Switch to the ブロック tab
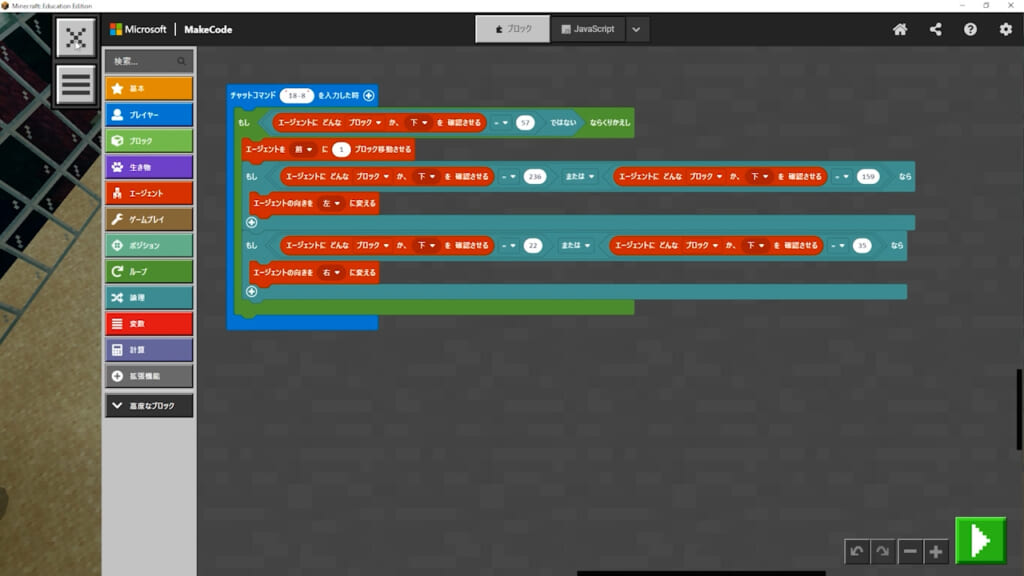 512,29
